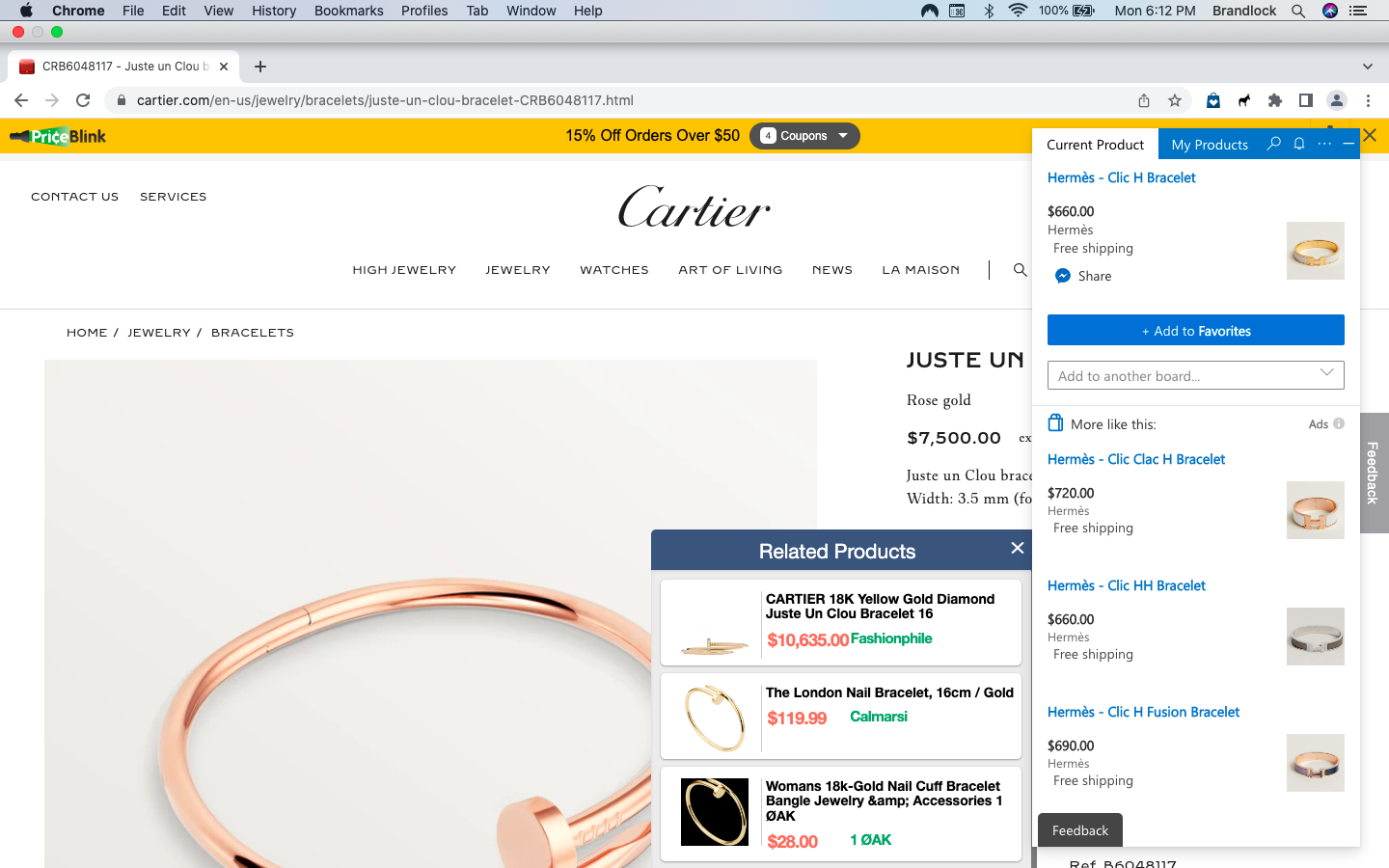Toggle the Chrome side panel
This screenshot has height=868, width=1389.
tap(1306, 100)
